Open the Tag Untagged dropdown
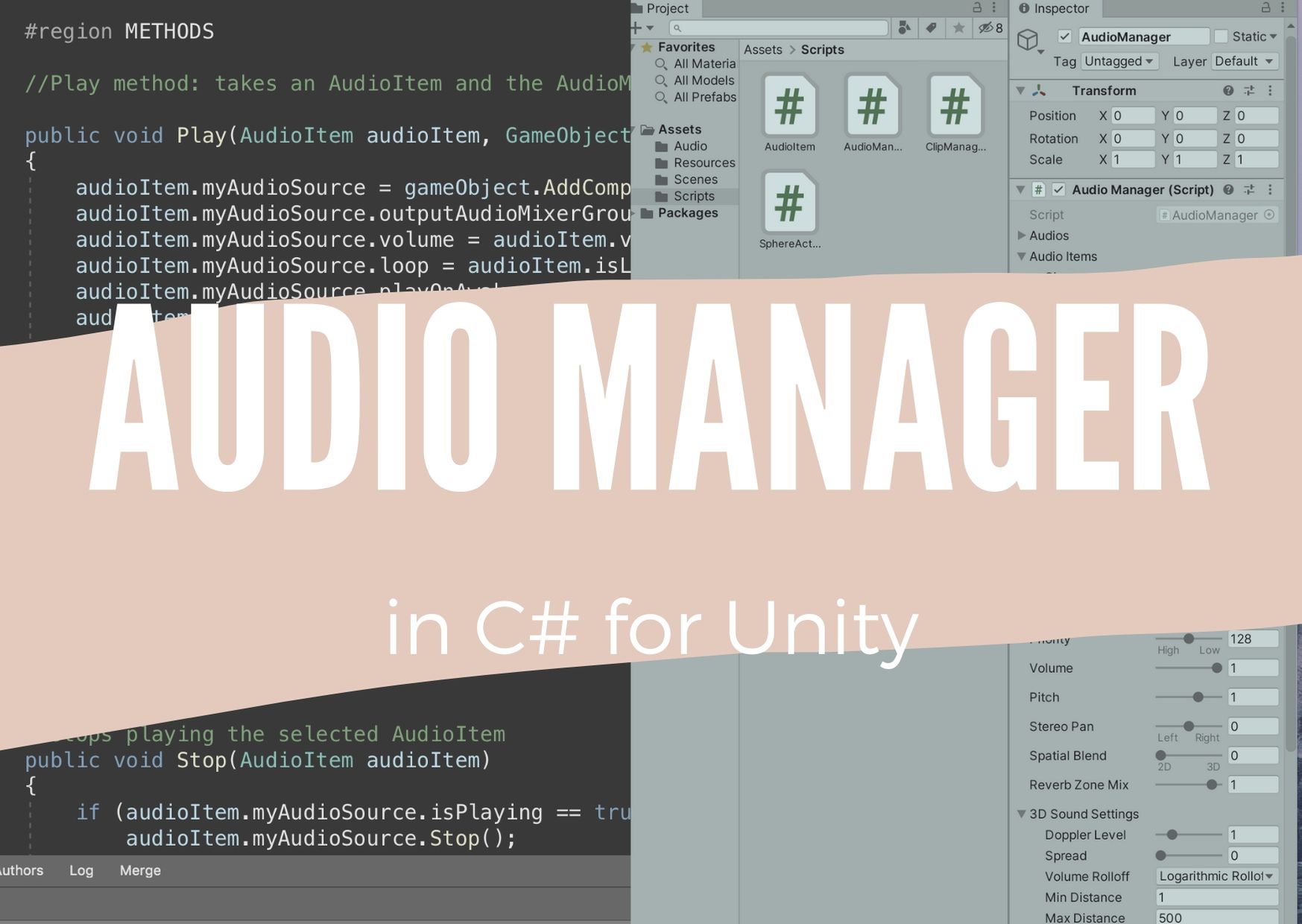Viewport: 1302px width, 924px height. point(1118,61)
